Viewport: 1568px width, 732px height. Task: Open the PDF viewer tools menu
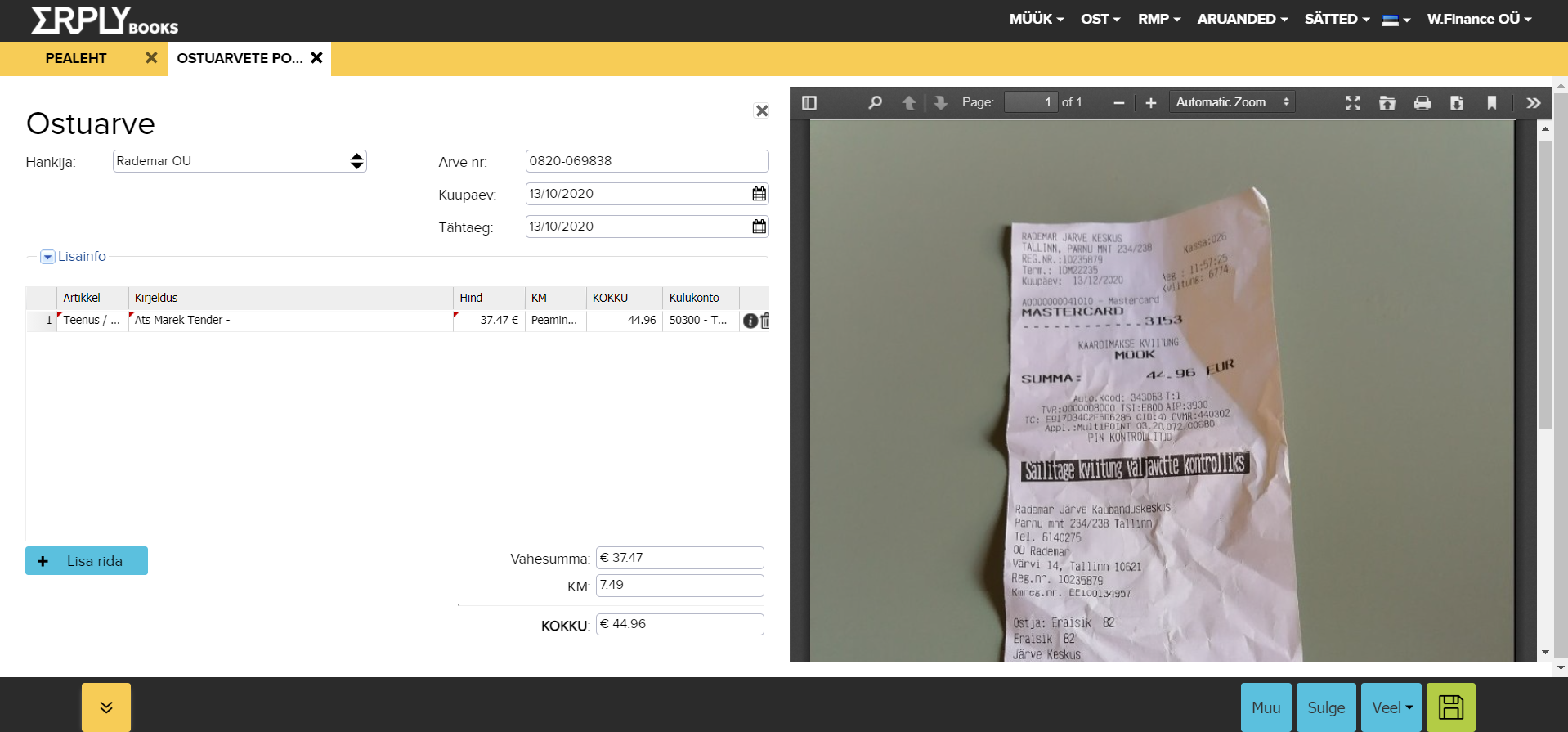[1534, 103]
